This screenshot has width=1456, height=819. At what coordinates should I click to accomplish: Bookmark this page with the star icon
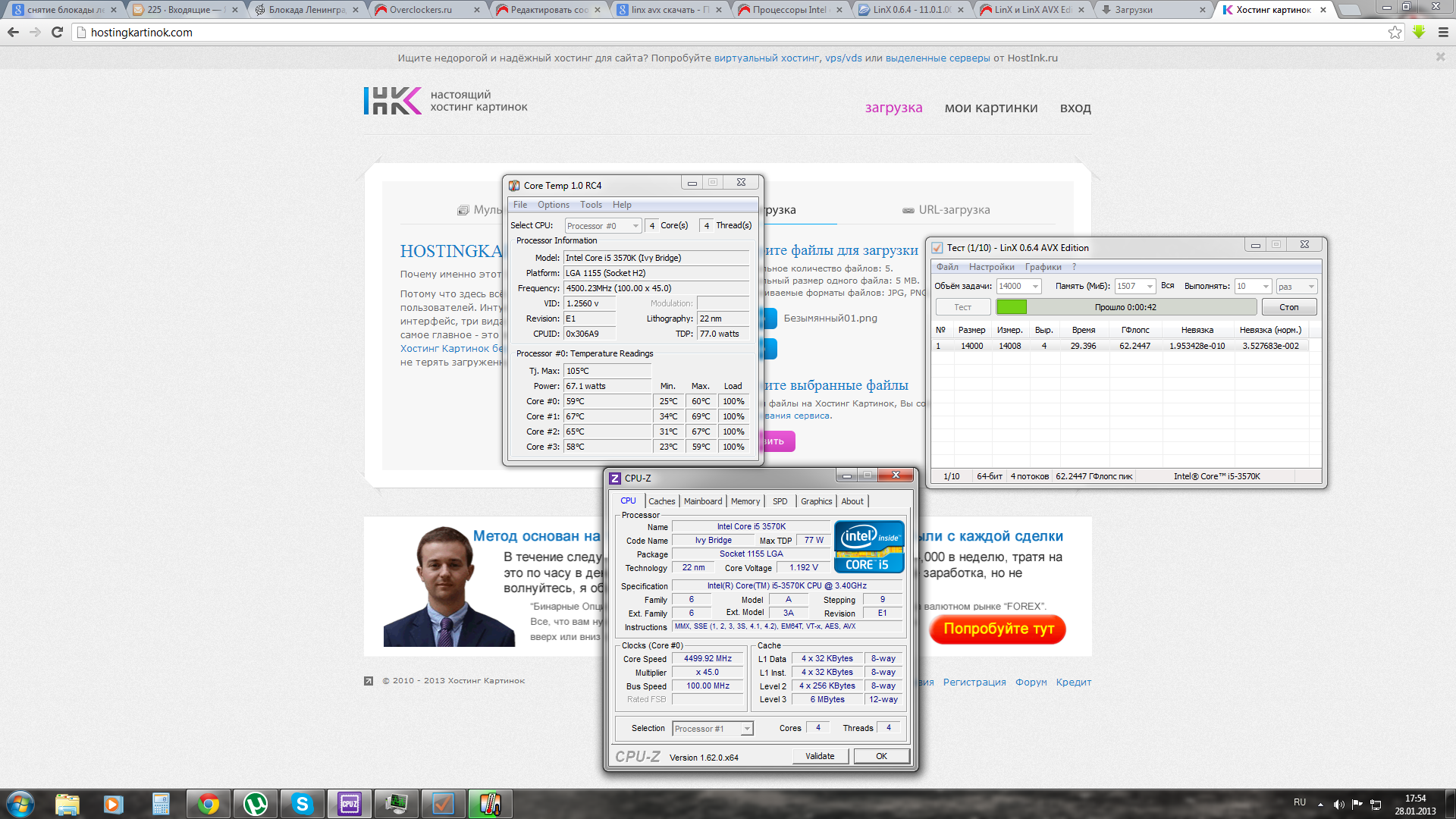pos(1395,32)
